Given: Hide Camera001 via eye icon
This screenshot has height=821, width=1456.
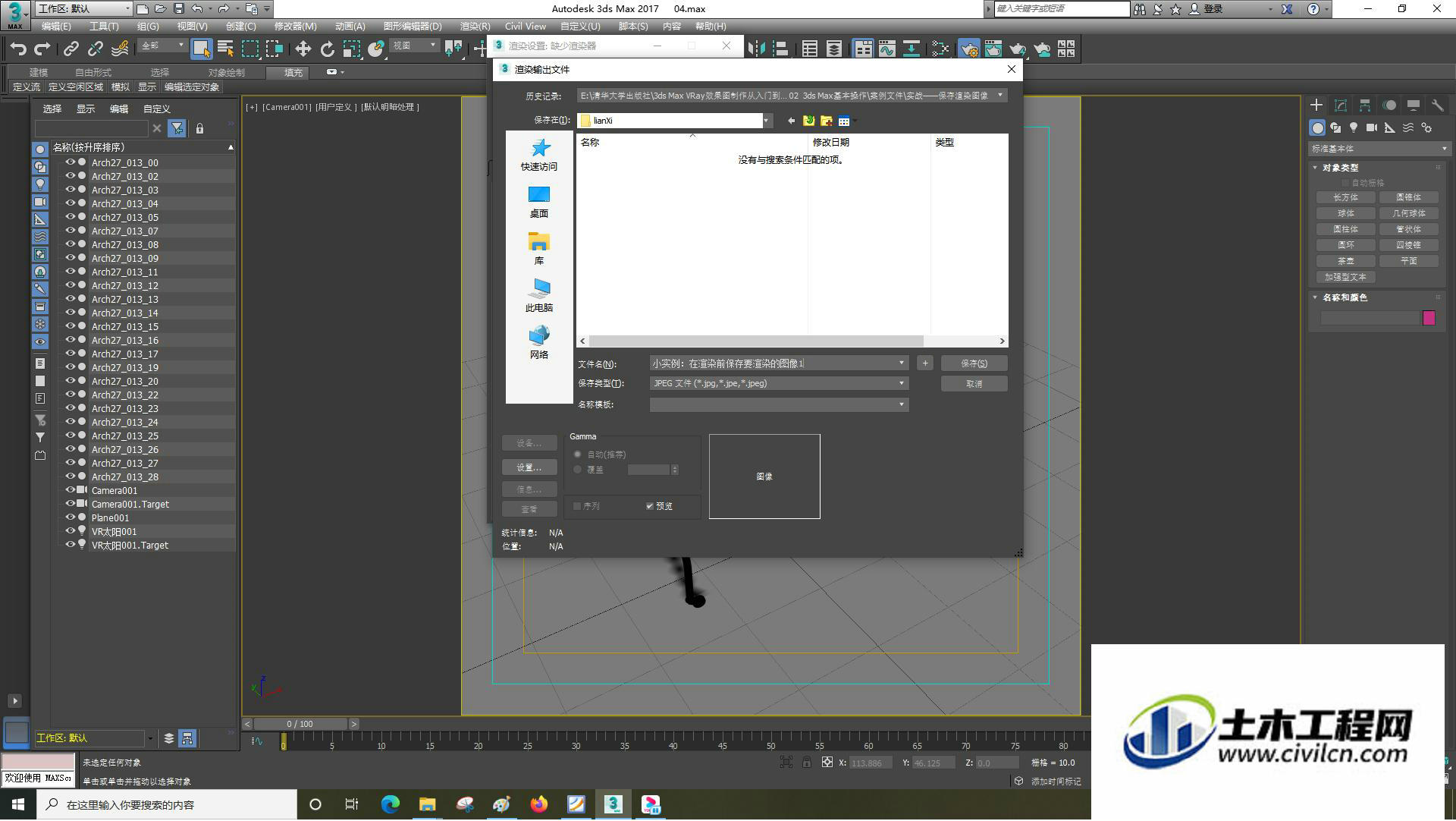Looking at the screenshot, I should pyautogui.click(x=70, y=490).
